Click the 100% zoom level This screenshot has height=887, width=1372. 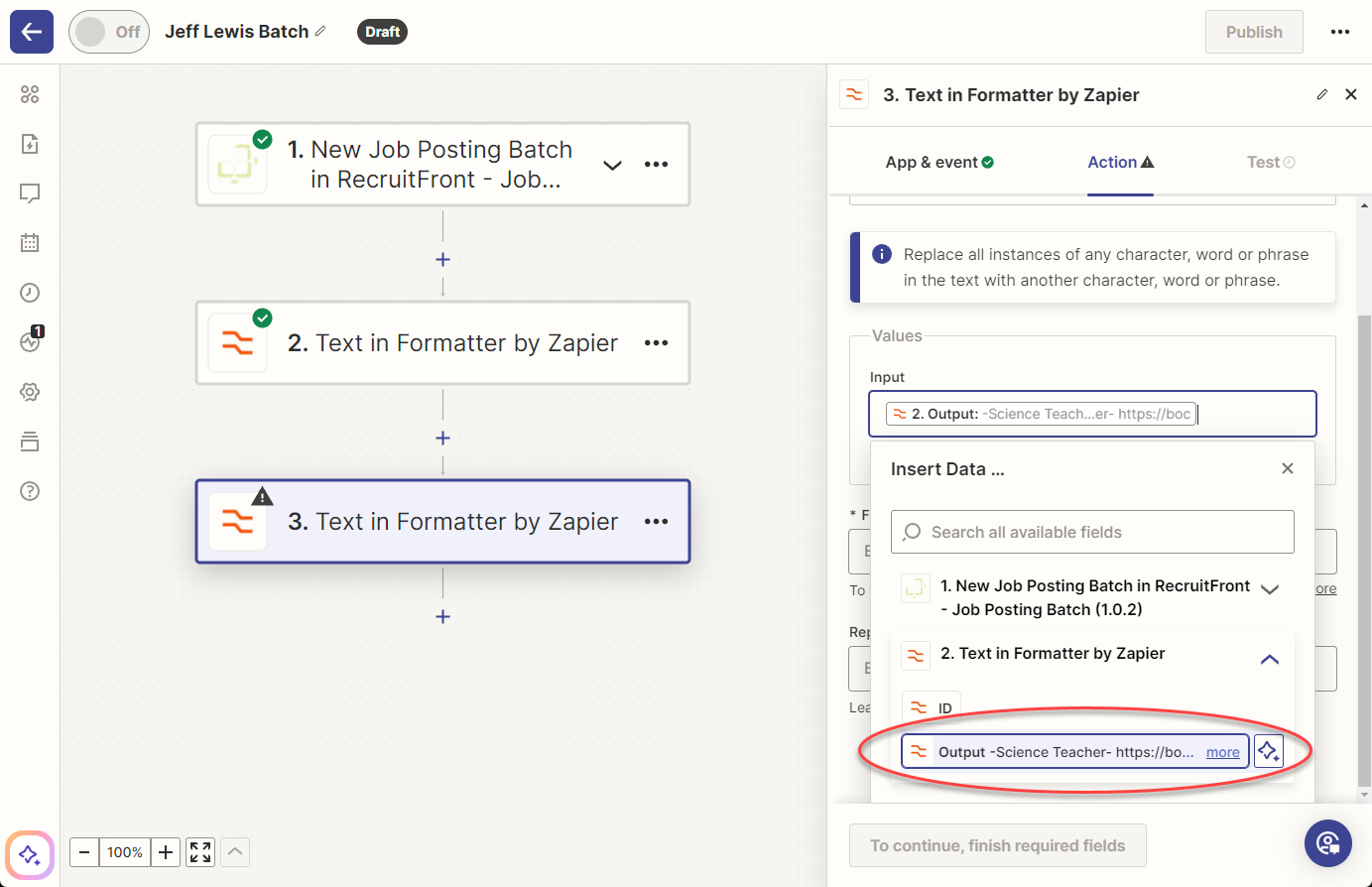125,852
